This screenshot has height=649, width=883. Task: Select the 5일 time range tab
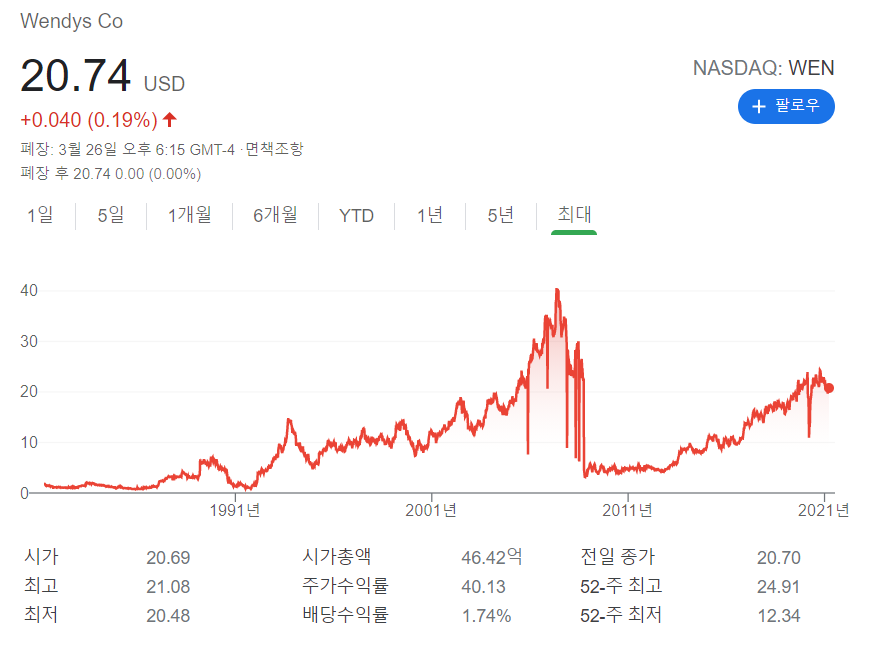click(x=110, y=215)
